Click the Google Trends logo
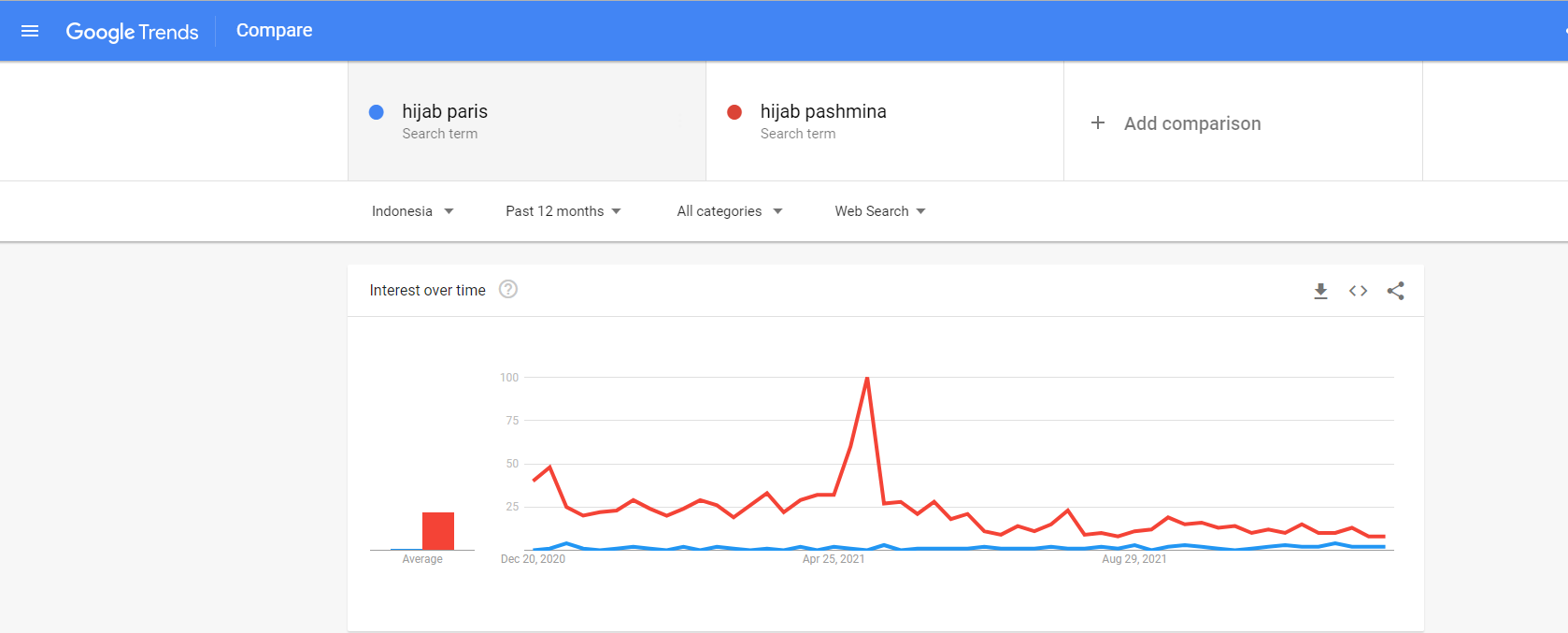 132,31
